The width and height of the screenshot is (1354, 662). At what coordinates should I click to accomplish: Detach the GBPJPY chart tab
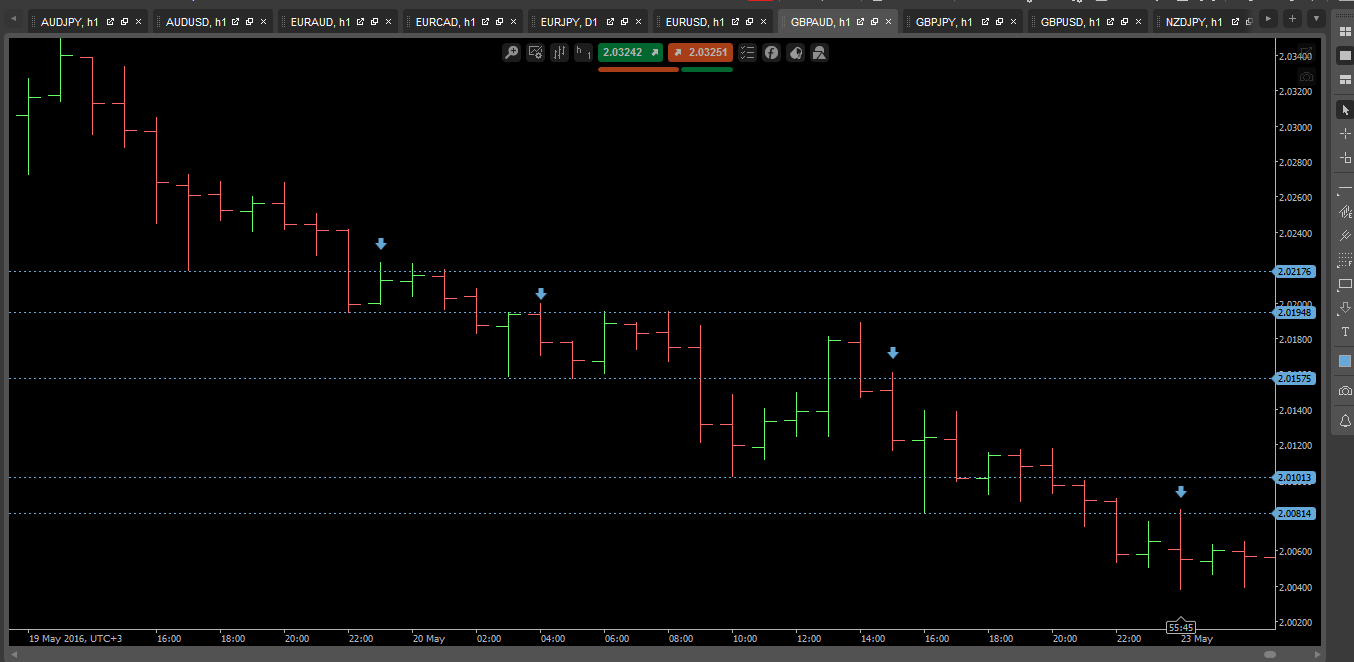985,21
